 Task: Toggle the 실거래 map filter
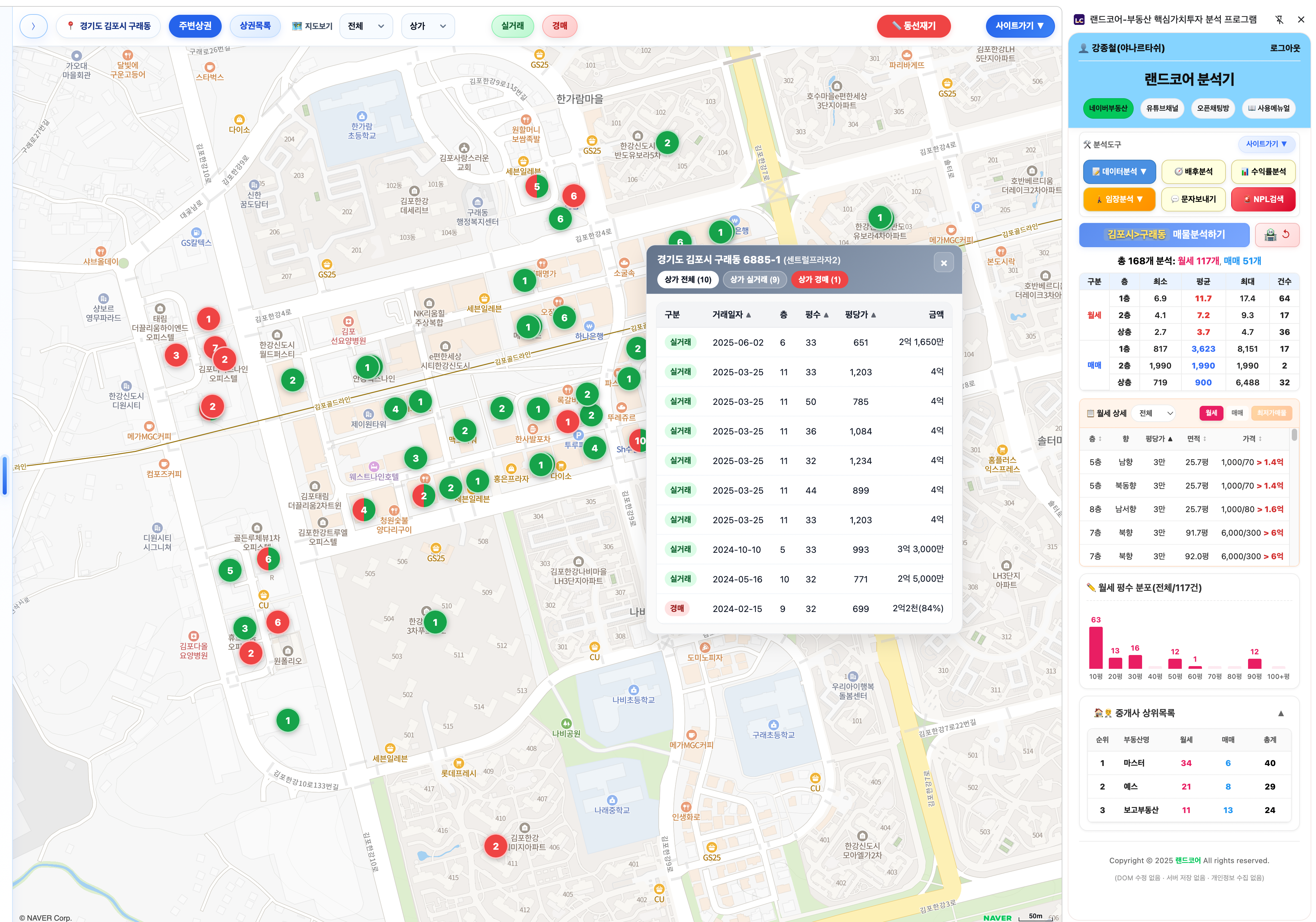click(x=512, y=26)
